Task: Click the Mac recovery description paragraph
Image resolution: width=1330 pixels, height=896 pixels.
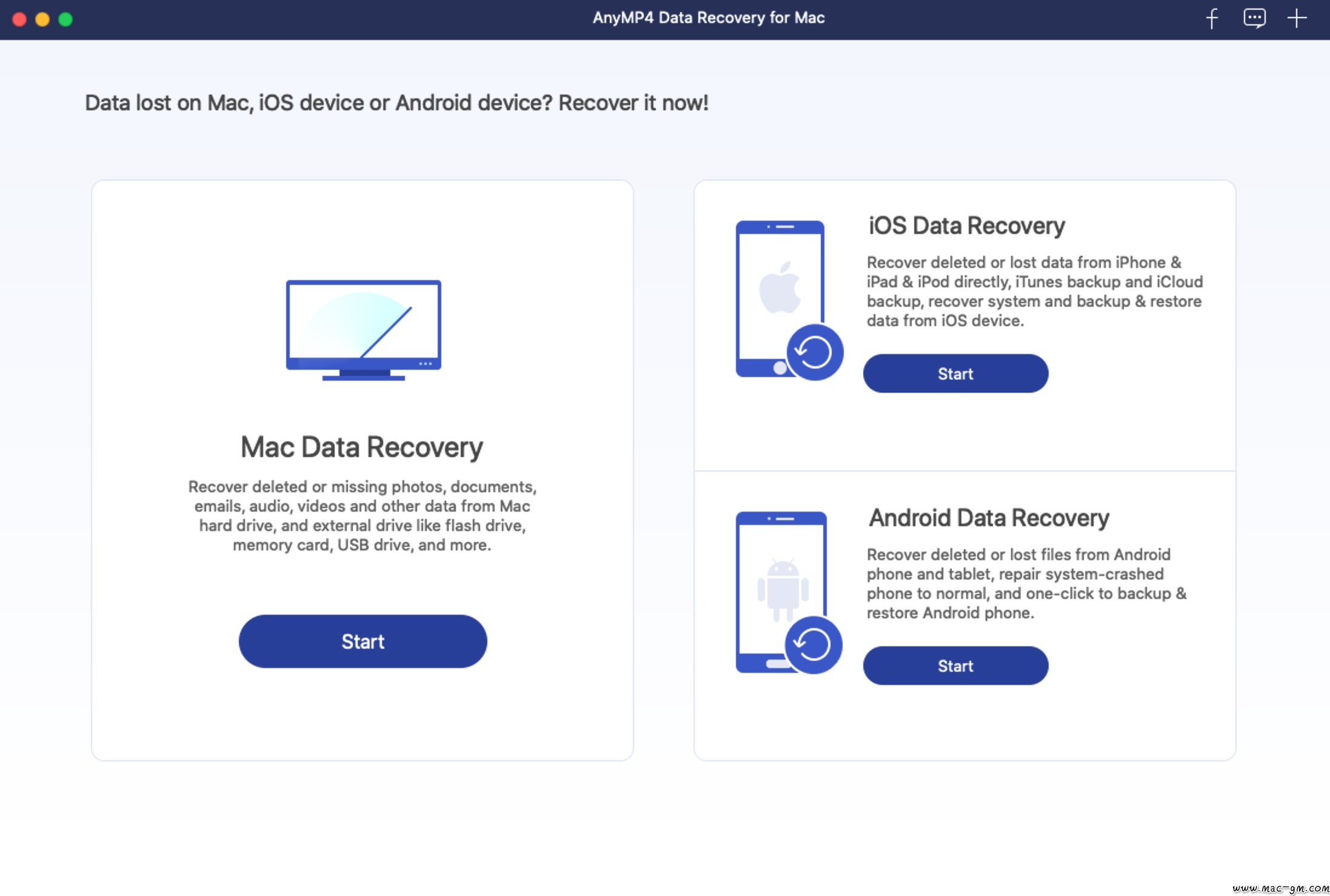Action: pos(363,516)
